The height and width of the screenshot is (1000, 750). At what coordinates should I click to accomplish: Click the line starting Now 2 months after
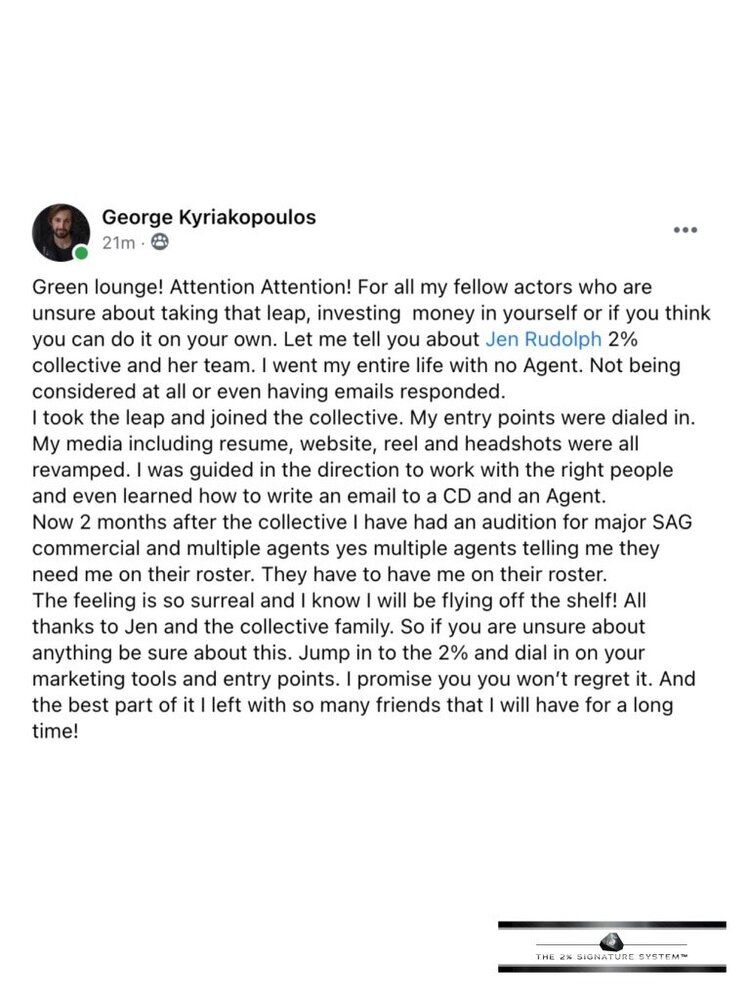tap(362, 522)
